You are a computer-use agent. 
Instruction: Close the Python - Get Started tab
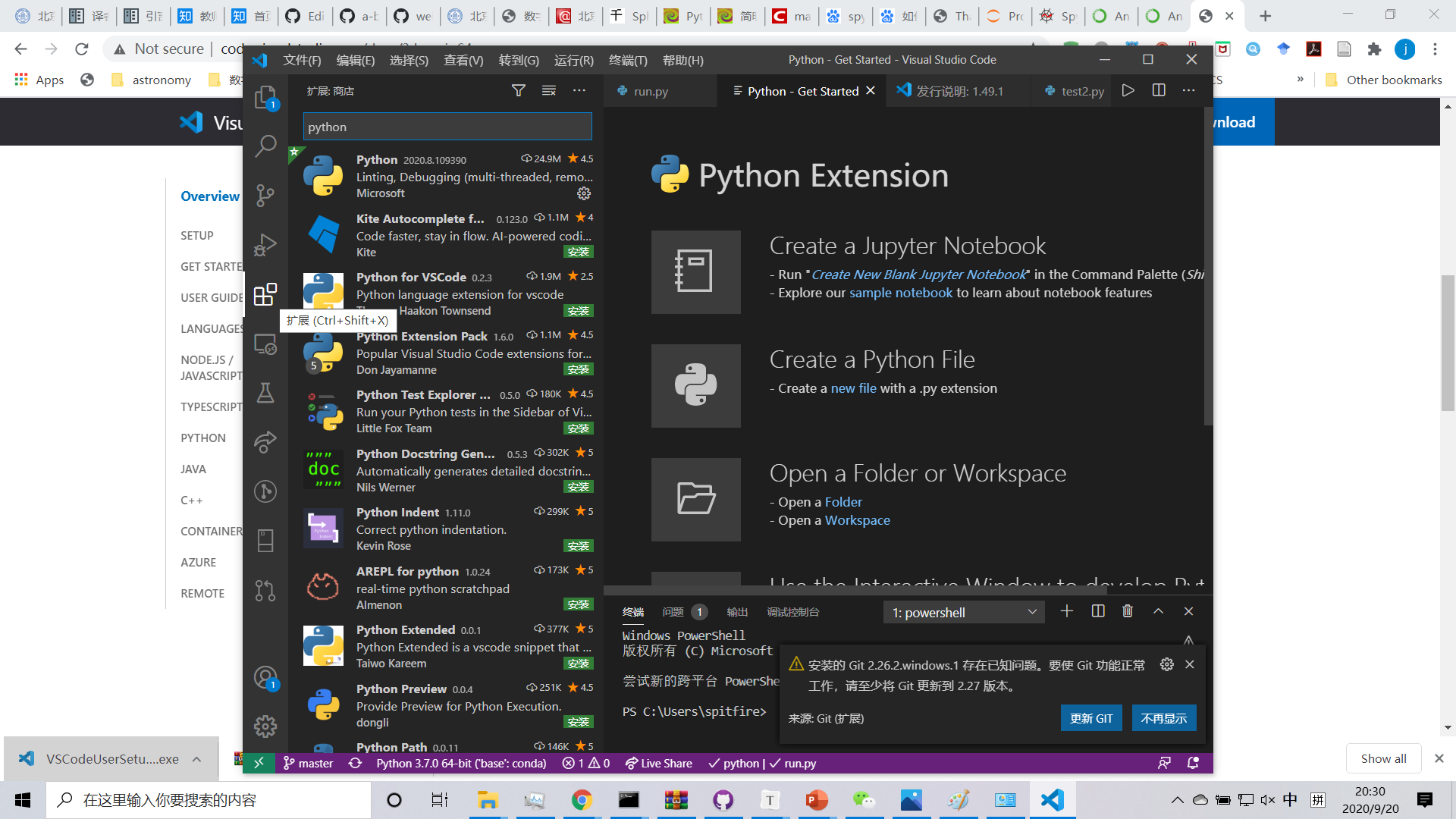click(871, 91)
